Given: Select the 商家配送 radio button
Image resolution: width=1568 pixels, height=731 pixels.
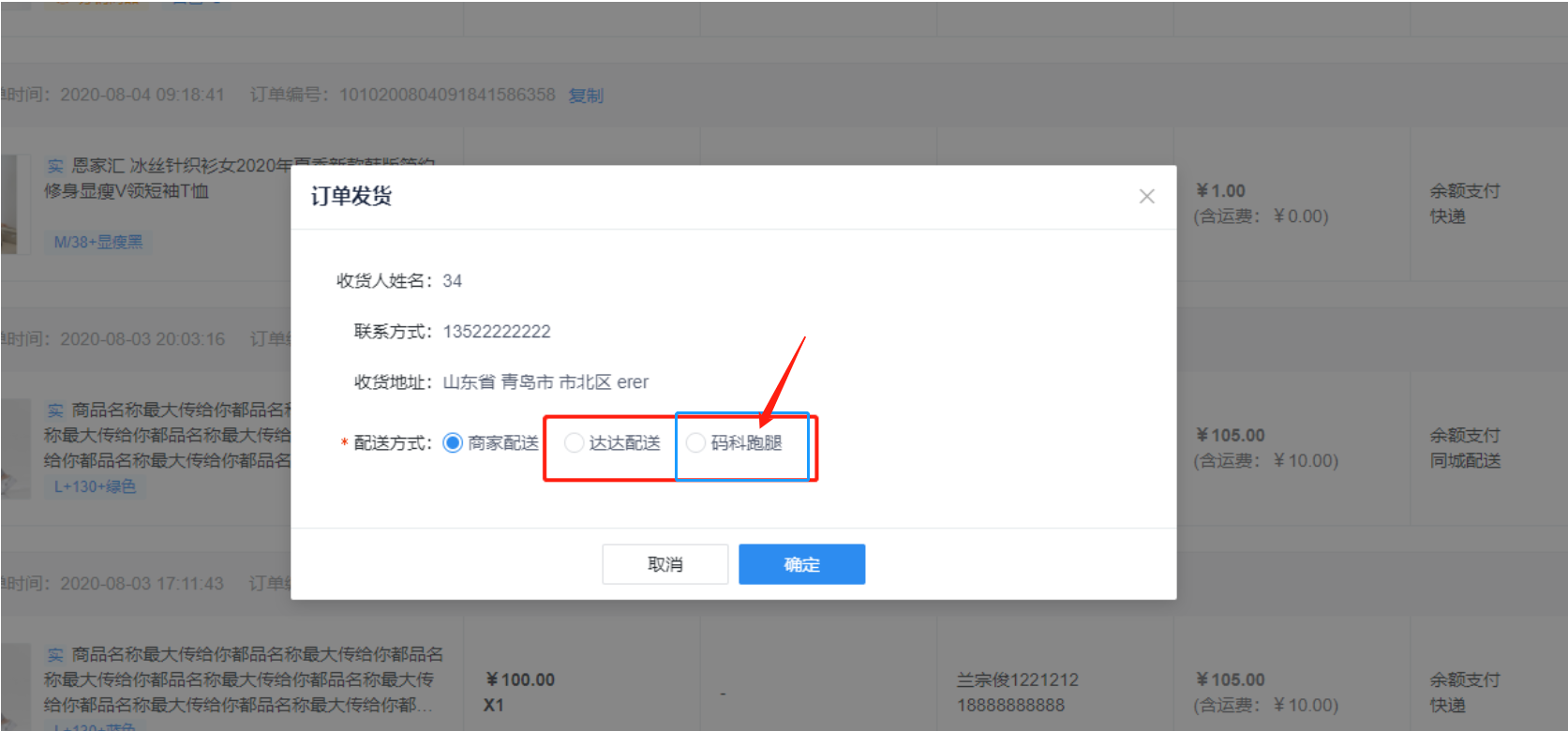Looking at the screenshot, I should (453, 443).
